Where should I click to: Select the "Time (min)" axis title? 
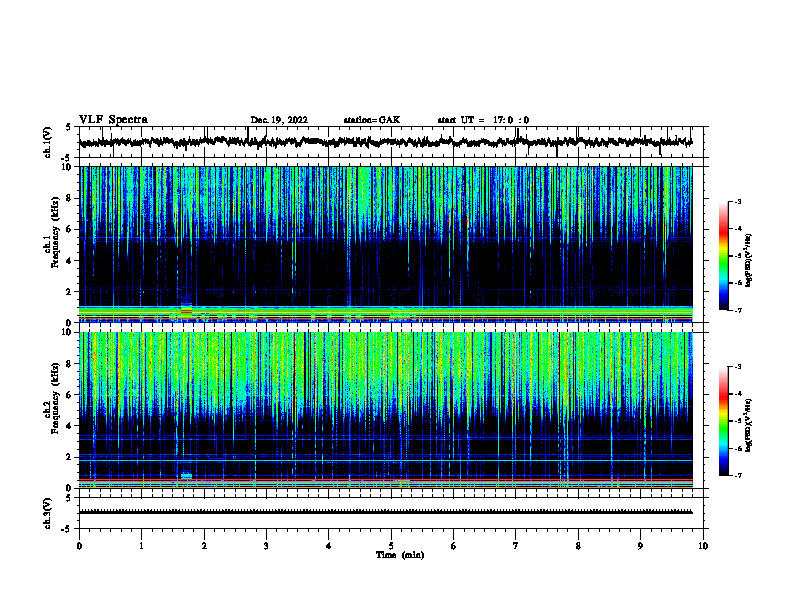point(400,555)
